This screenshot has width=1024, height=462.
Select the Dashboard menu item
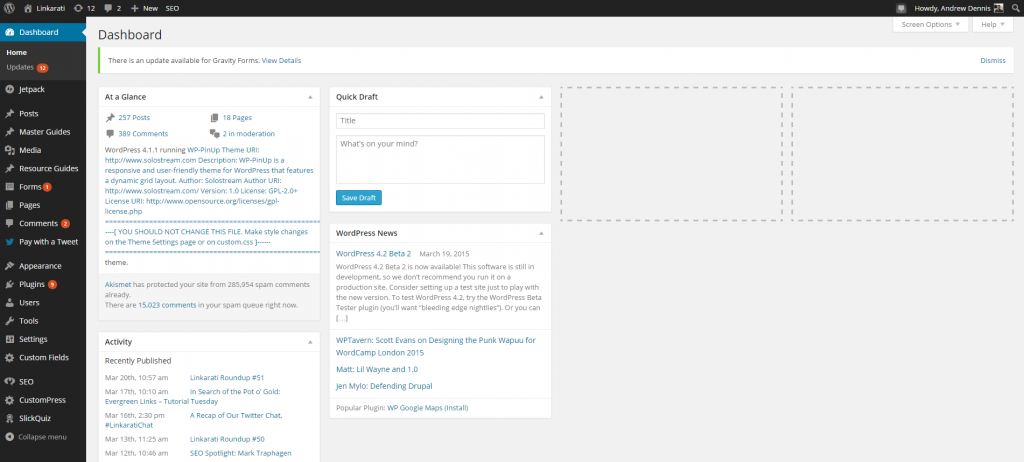43,32
